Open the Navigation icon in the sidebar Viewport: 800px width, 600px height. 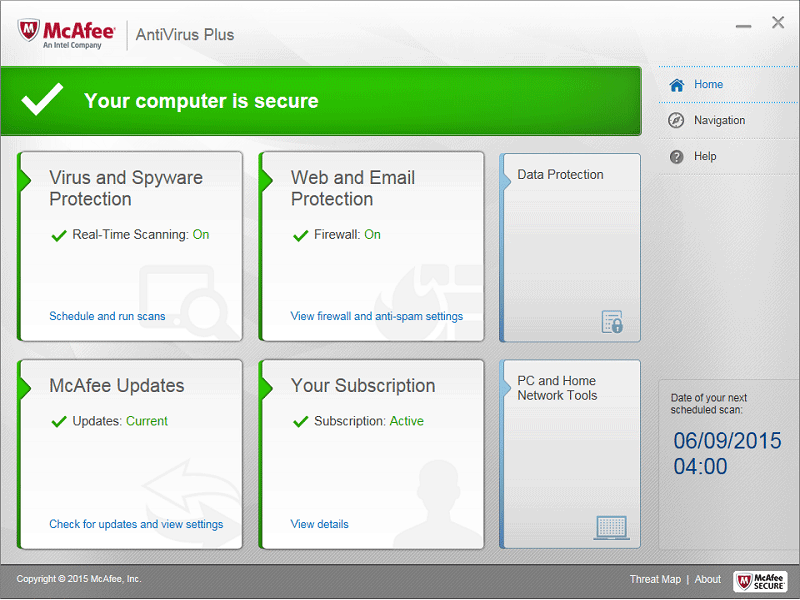coord(676,120)
